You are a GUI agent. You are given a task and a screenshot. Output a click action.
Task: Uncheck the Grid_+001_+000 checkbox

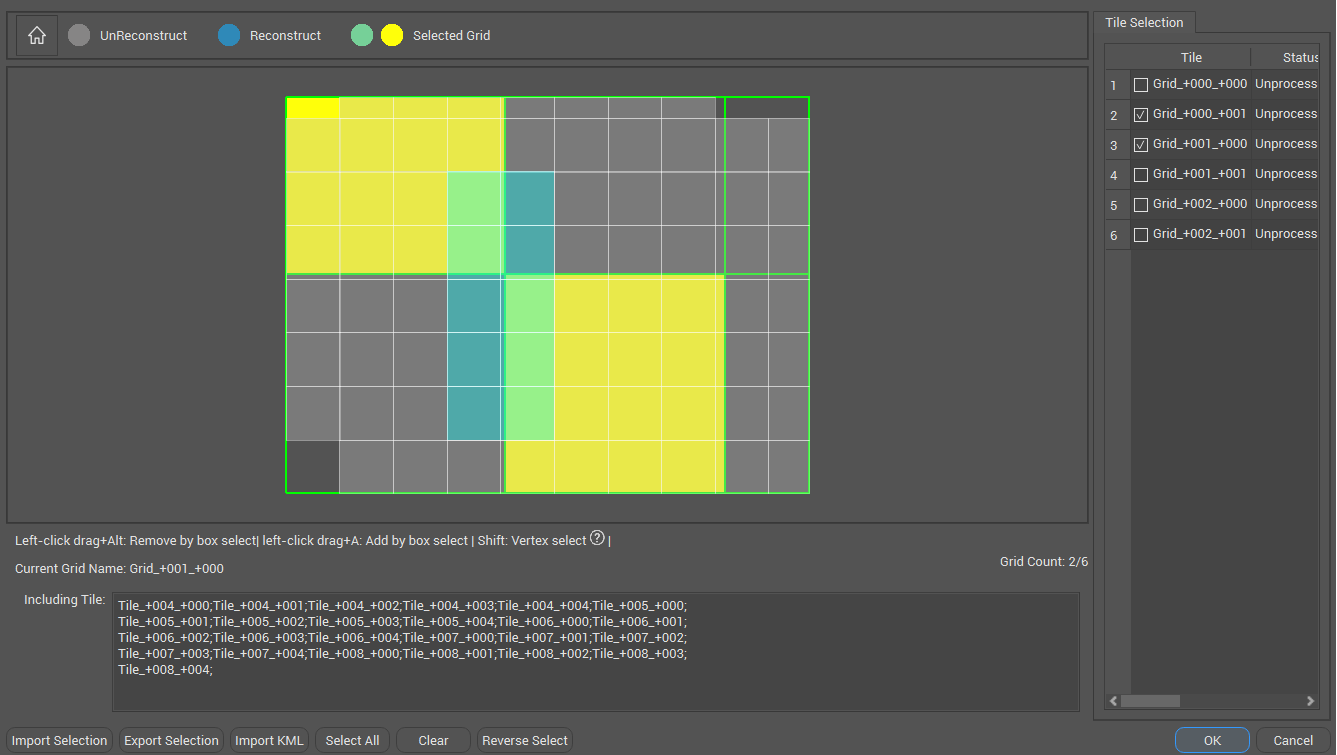pyautogui.click(x=1141, y=145)
